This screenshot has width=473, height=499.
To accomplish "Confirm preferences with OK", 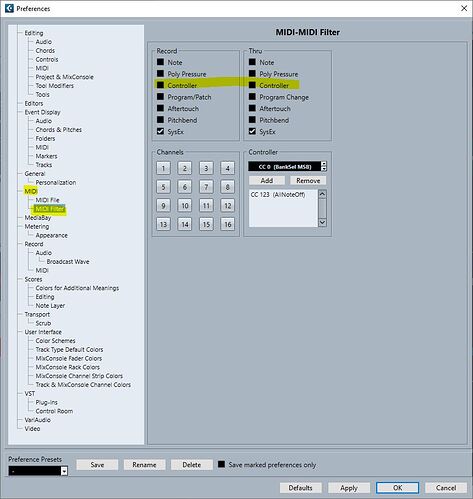I will (397, 488).
